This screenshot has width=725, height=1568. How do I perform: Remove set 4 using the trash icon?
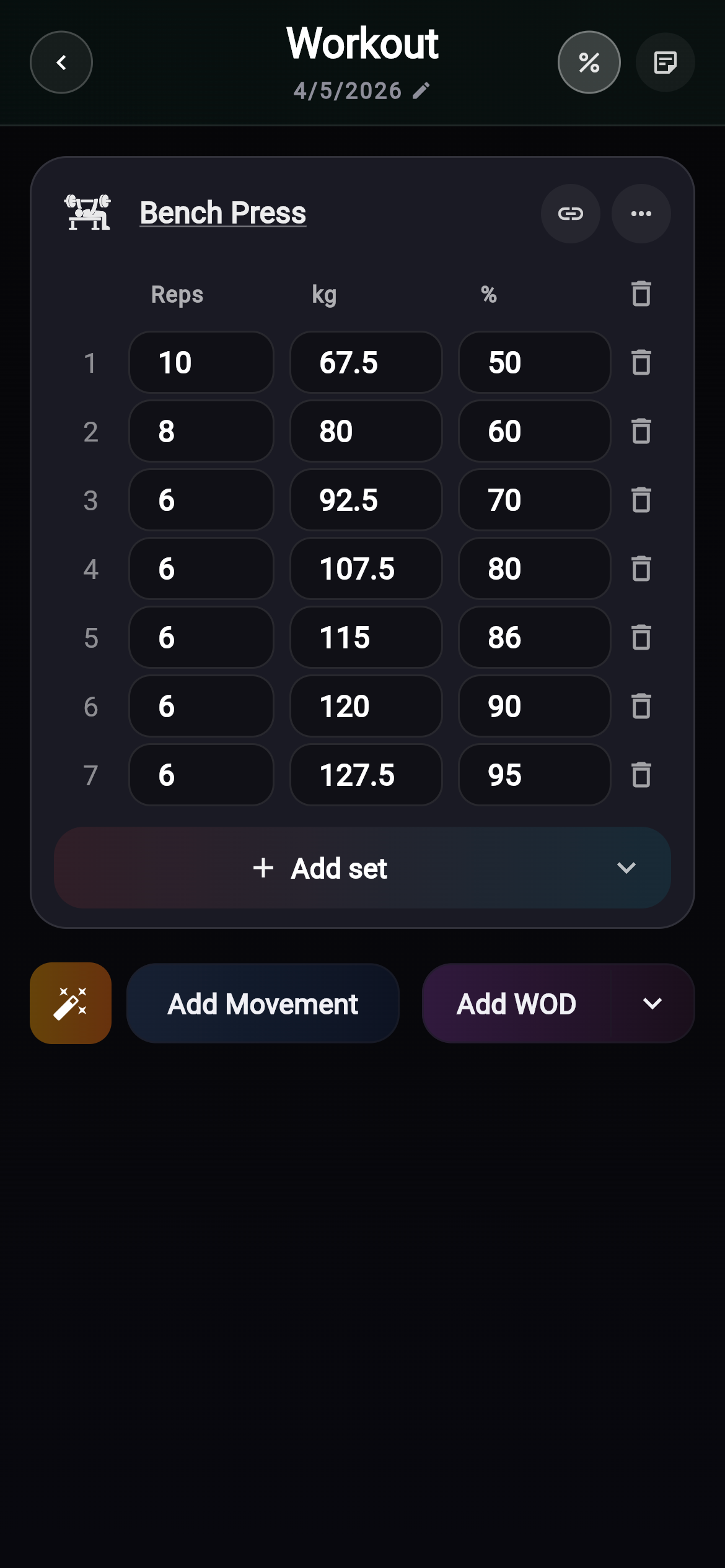pyautogui.click(x=641, y=569)
